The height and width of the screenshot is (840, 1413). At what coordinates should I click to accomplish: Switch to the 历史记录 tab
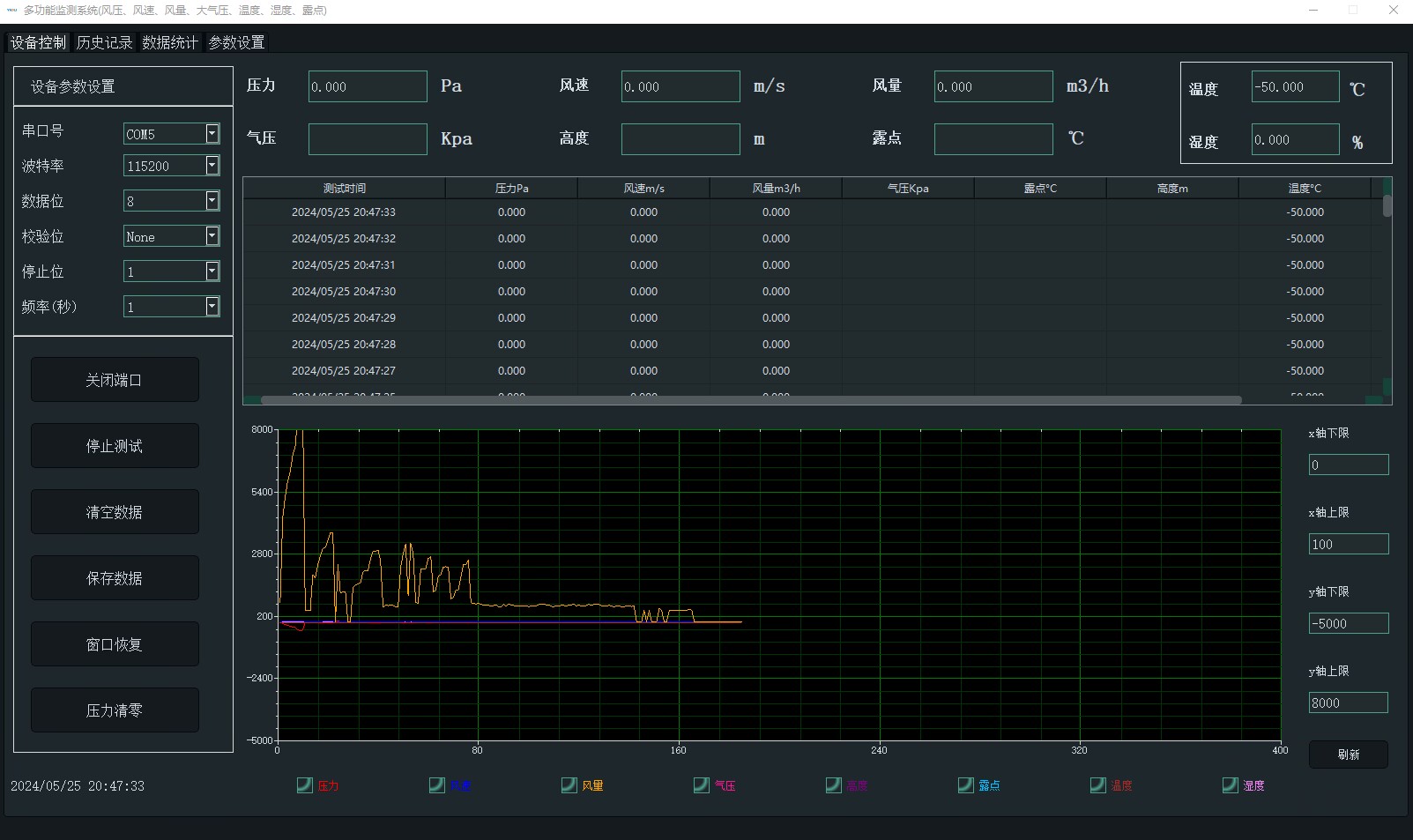(104, 42)
